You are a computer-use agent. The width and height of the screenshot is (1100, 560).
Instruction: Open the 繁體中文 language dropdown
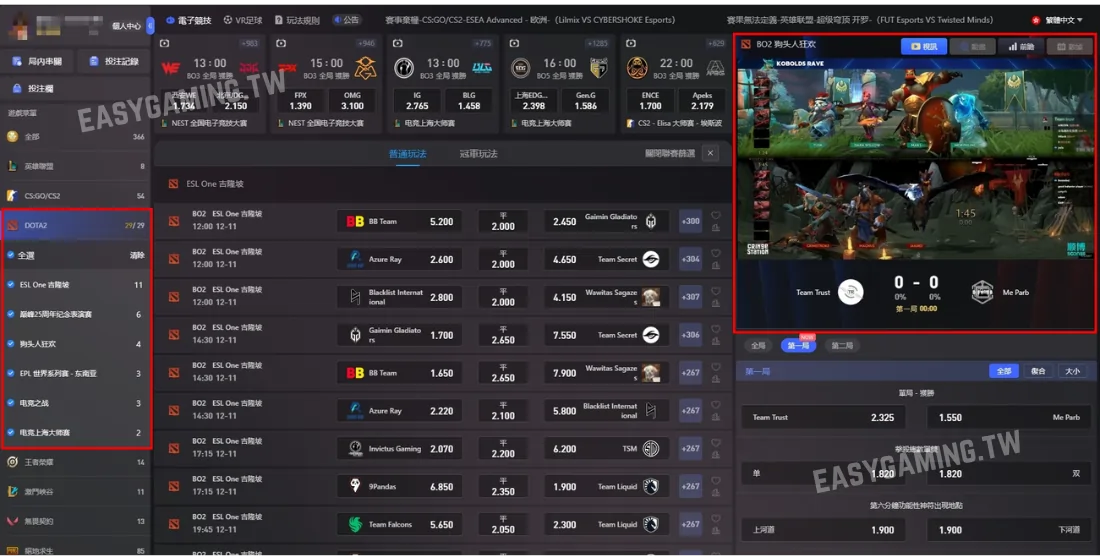[1062, 20]
